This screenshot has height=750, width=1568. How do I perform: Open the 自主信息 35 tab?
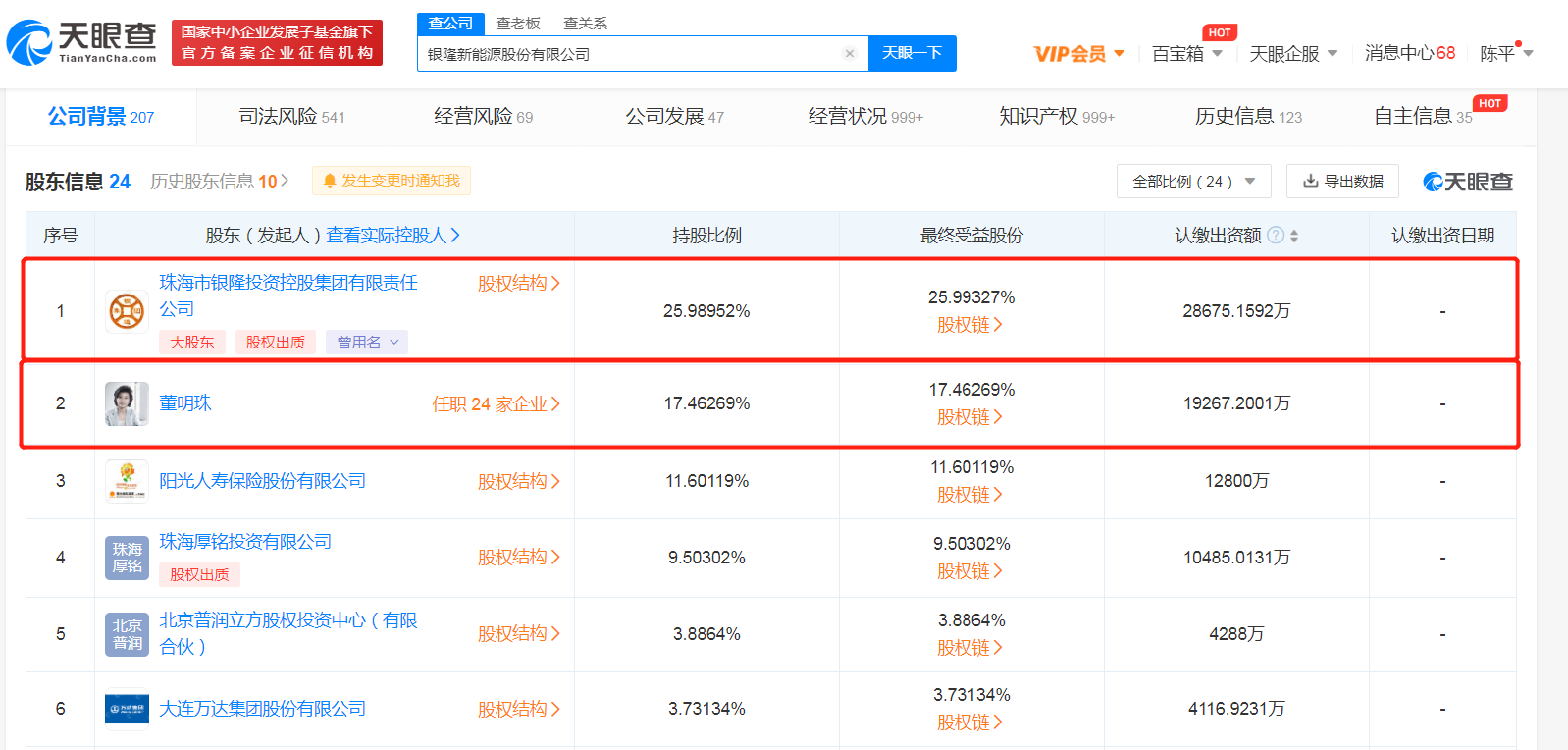pyautogui.click(x=1423, y=117)
